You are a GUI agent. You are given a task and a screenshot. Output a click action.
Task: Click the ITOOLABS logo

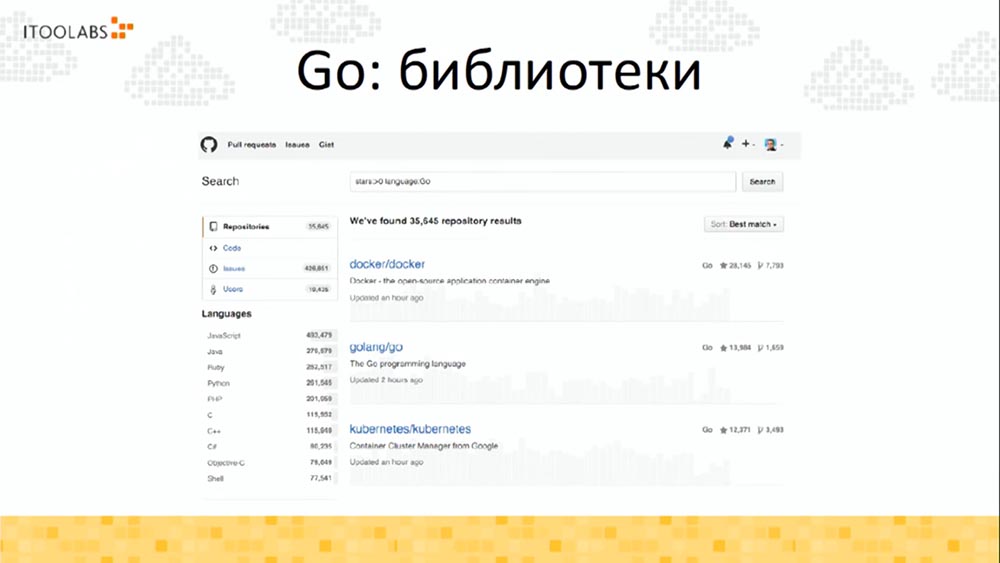point(78,29)
